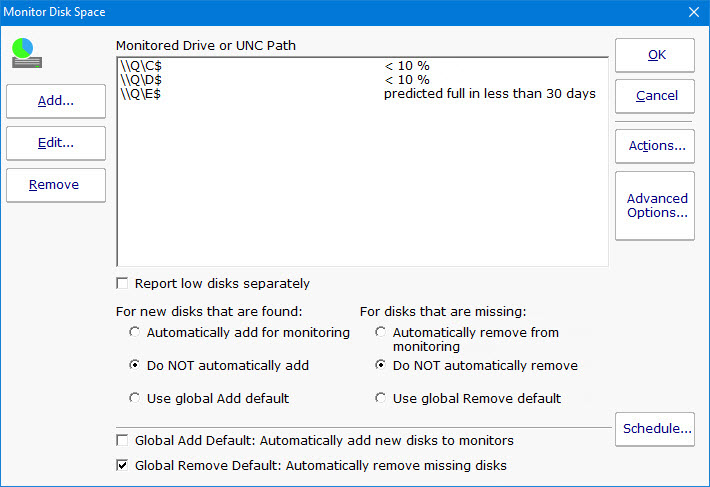Select Use global Remove default option
710x487 pixels.
[x=381, y=398]
